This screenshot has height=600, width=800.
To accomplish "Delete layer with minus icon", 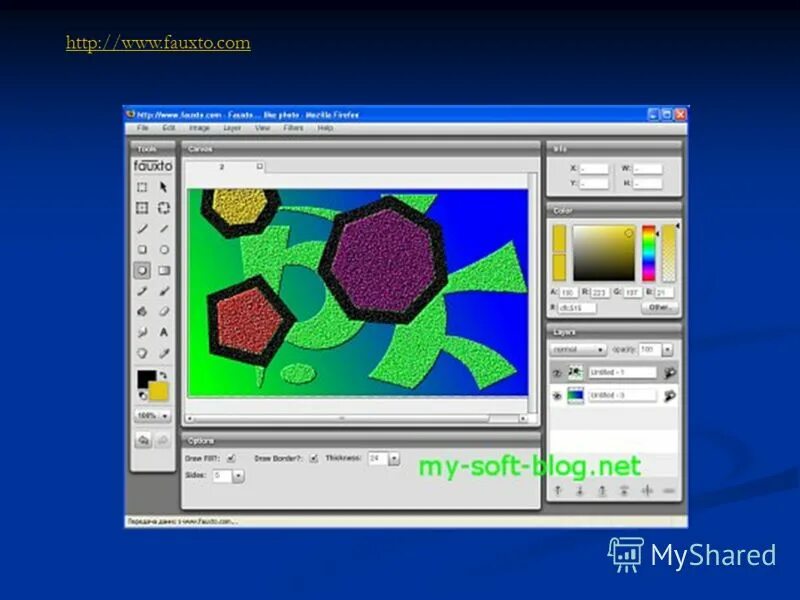I will point(669,491).
